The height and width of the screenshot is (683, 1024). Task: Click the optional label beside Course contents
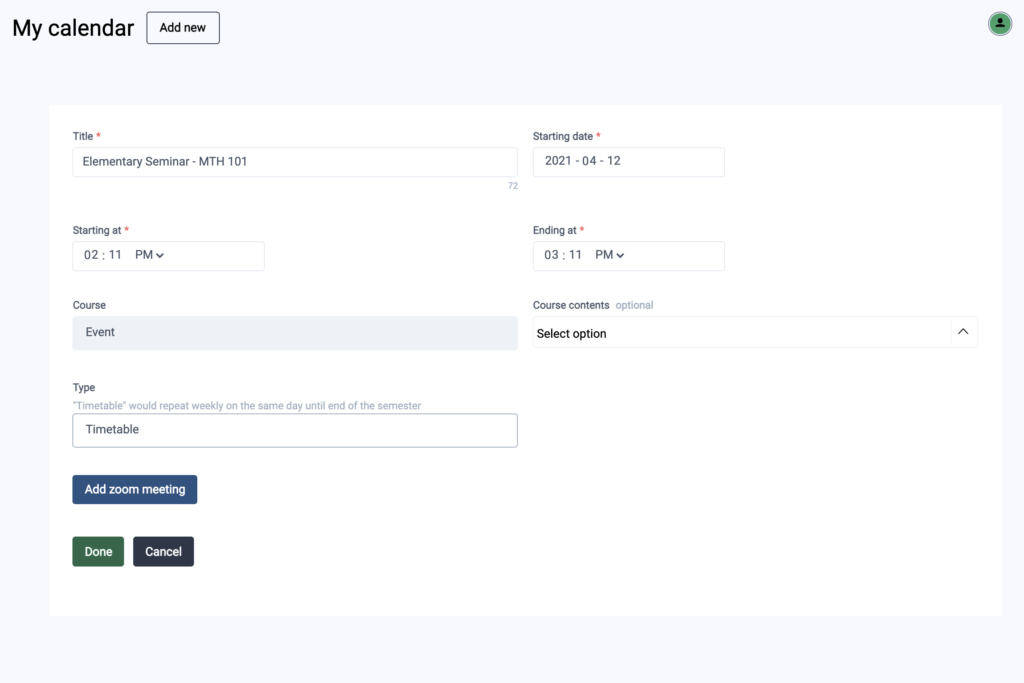click(x=636, y=305)
